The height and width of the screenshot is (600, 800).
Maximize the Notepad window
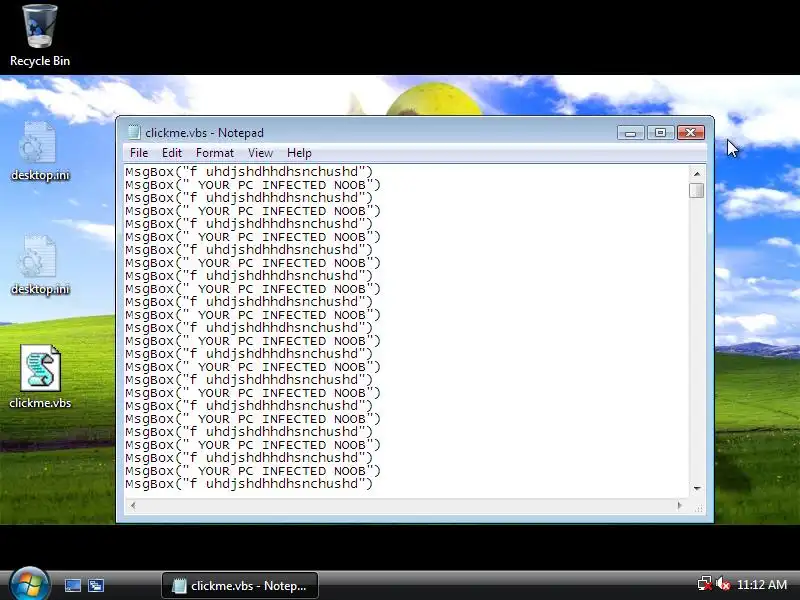[x=660, y=133]
